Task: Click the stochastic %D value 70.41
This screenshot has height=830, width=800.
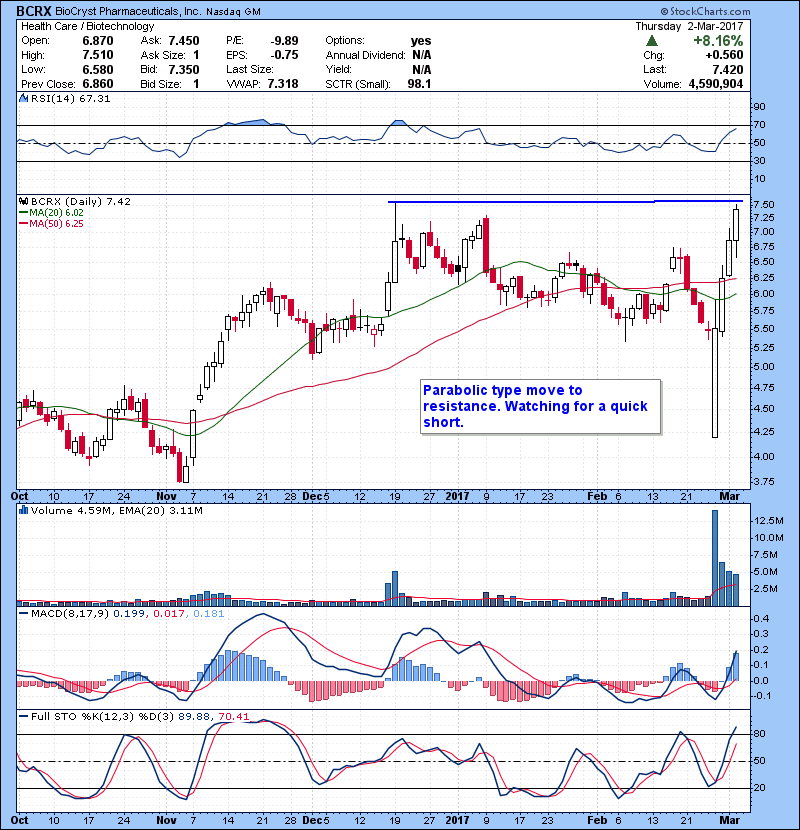Action: click(x=233, y=717)
